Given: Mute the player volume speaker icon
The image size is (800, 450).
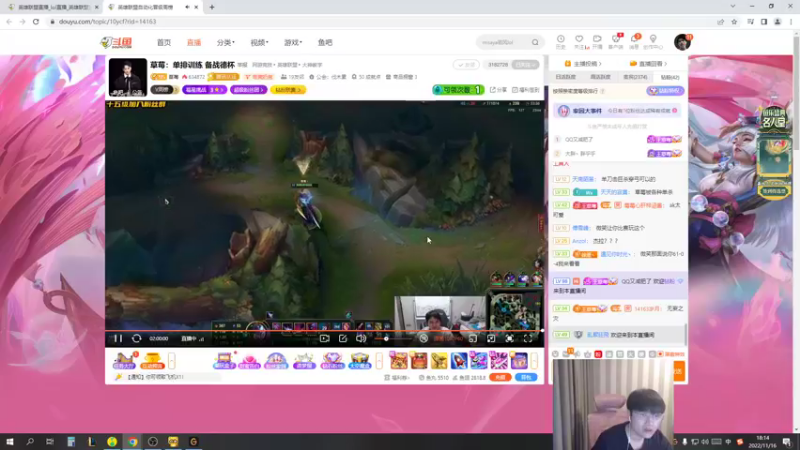Looking at the screenshot, I should coord(361,338).
